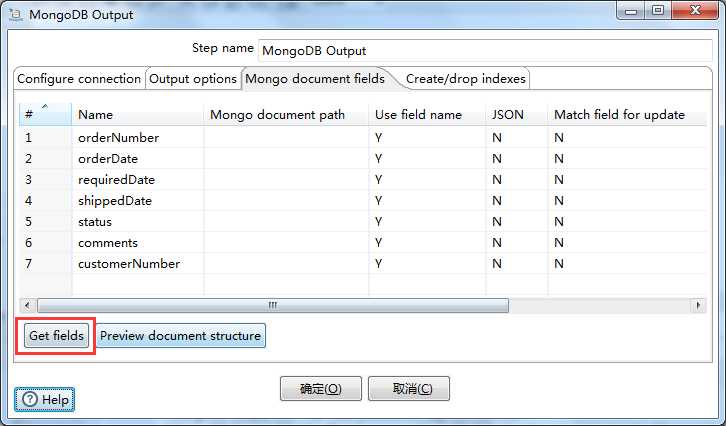Select the status name cell
The height and width of the screenshot is (426, 726).
click(138, 222)
